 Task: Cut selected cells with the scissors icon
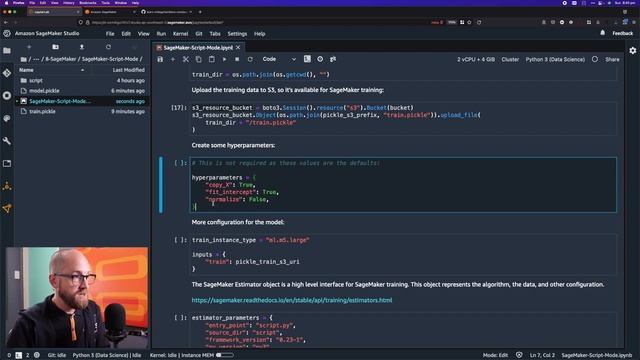pyautogui.click(x=186, y=59)
